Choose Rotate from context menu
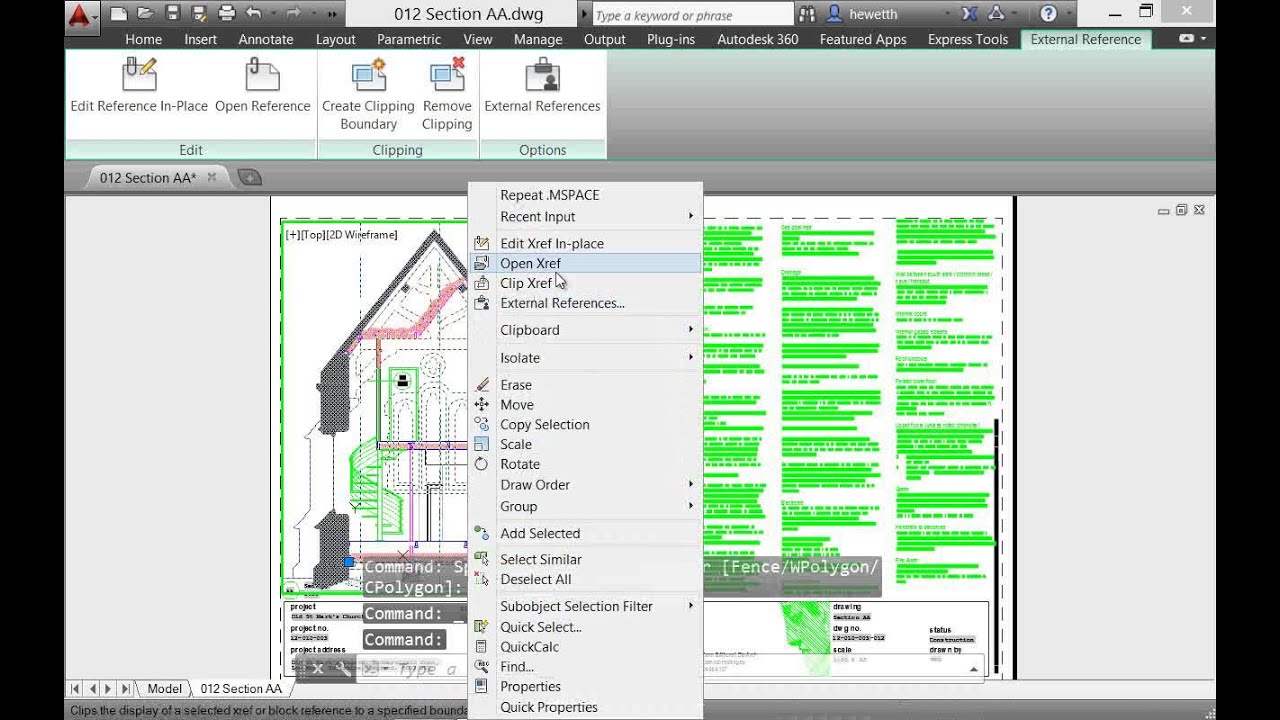The image size is (1280, 720). click(586, 465)
